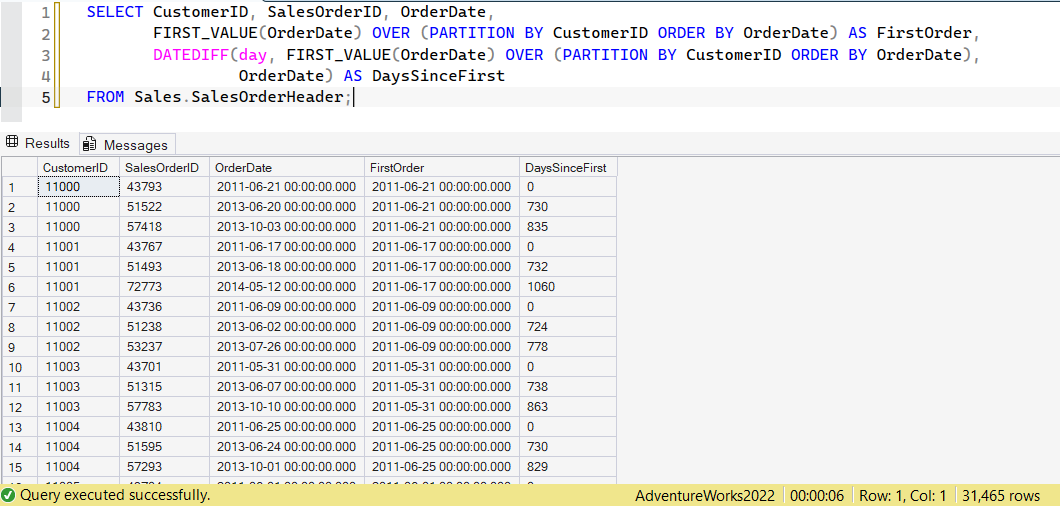Screen dimensions: 1060x506
Task: Click line number 3 in editor gutter
Action: [45, 55]
